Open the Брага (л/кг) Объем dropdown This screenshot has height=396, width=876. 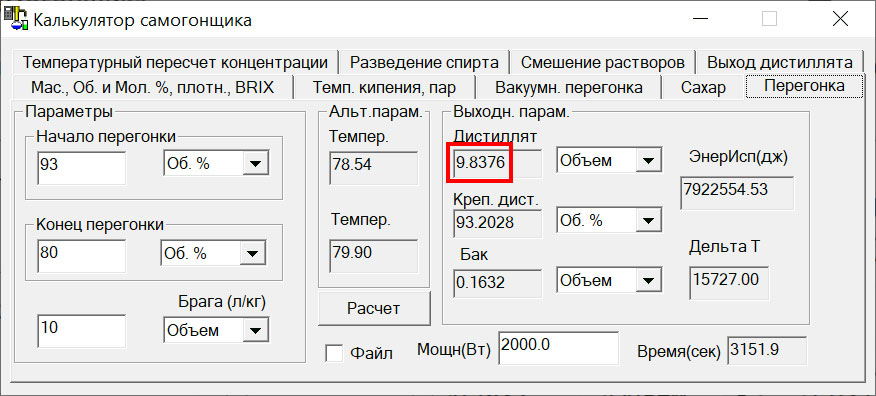[255, 330]
